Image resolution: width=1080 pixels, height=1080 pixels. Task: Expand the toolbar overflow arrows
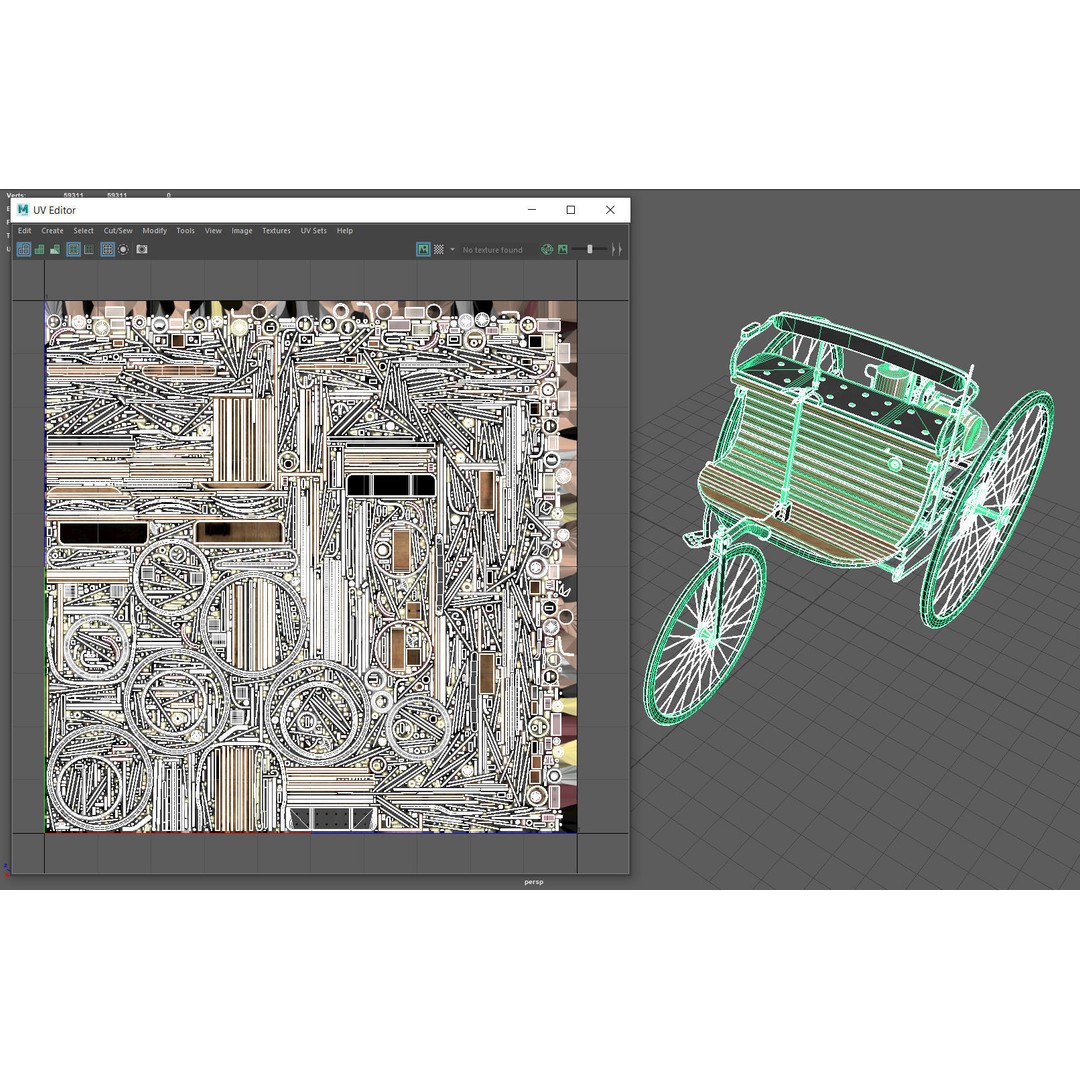616,249
